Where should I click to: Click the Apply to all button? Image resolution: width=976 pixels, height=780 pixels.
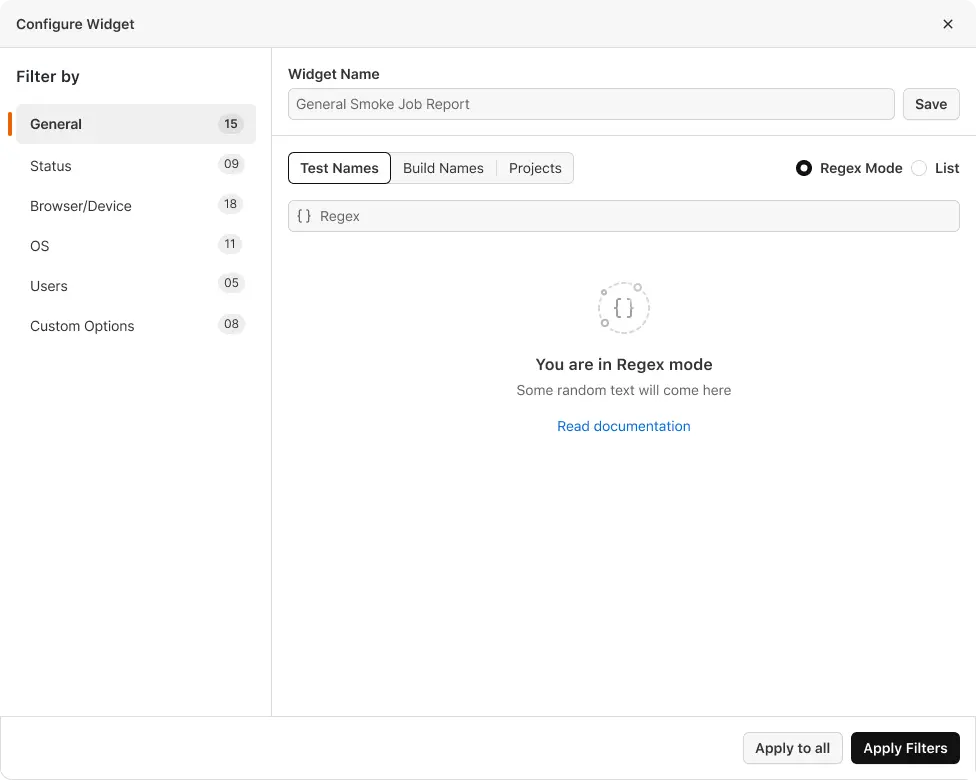click(x=792, y=748)
